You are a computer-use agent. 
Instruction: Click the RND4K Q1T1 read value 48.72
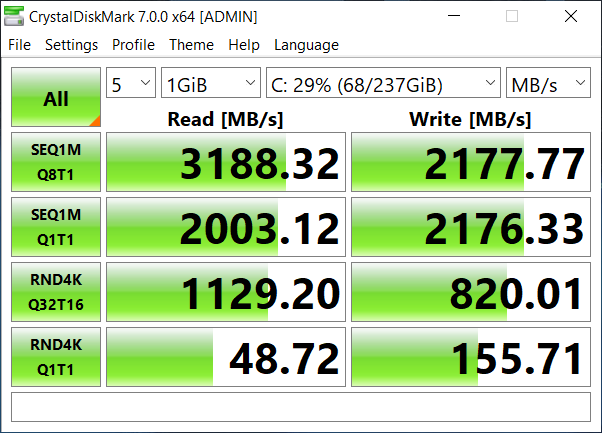point(226,357)
